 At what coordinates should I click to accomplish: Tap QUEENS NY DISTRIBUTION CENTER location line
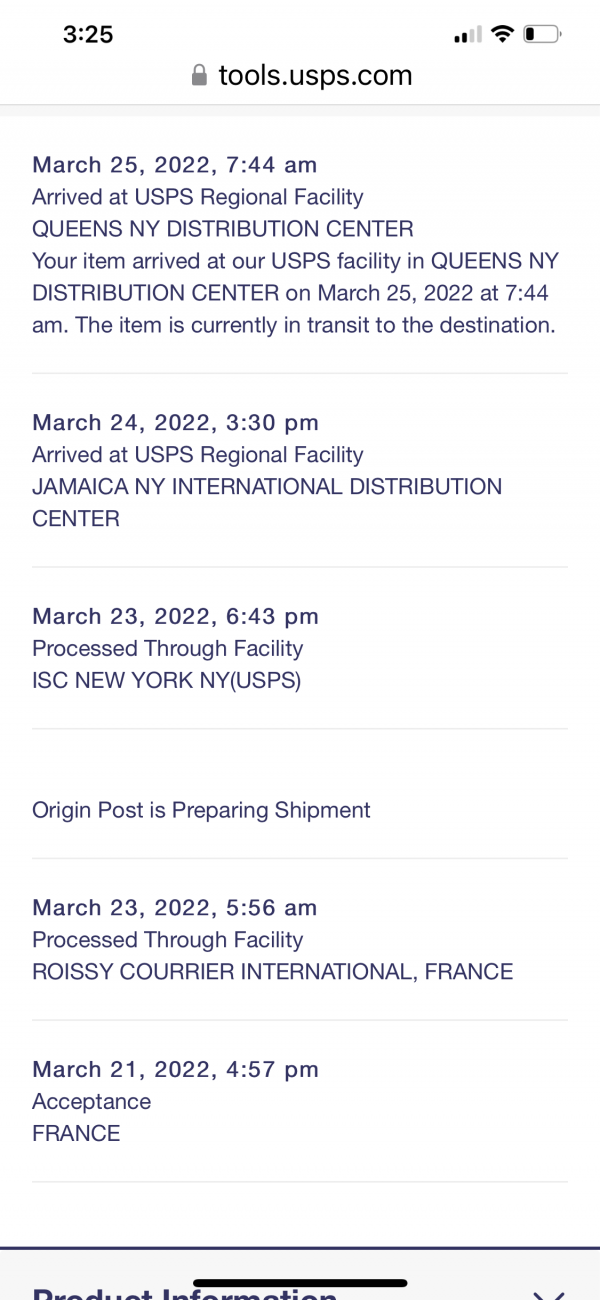click(223, 229)
